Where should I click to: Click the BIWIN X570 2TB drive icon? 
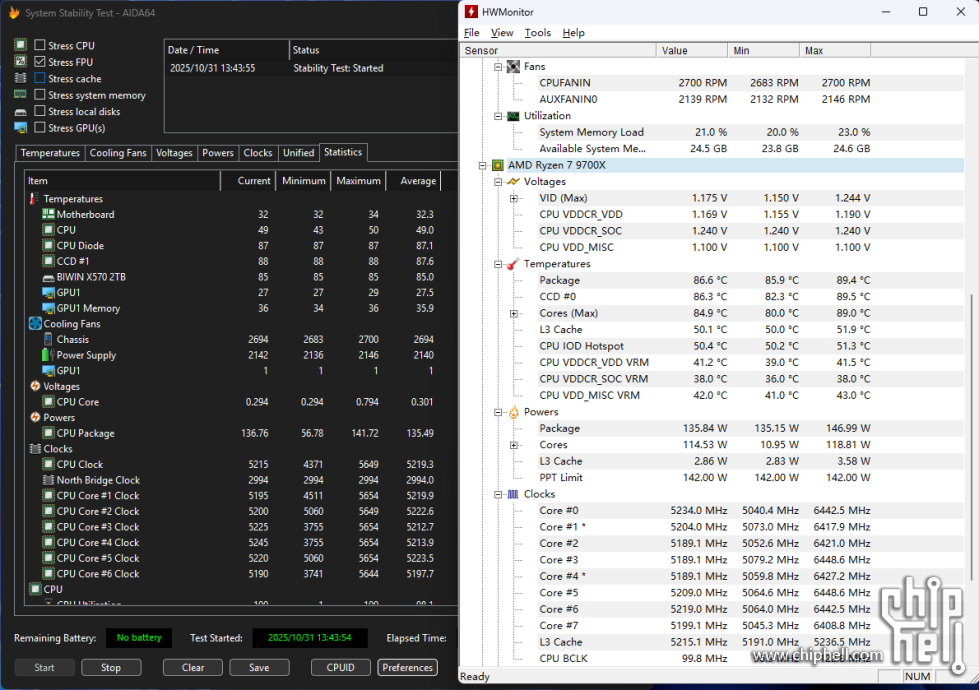tap(48, 277)
